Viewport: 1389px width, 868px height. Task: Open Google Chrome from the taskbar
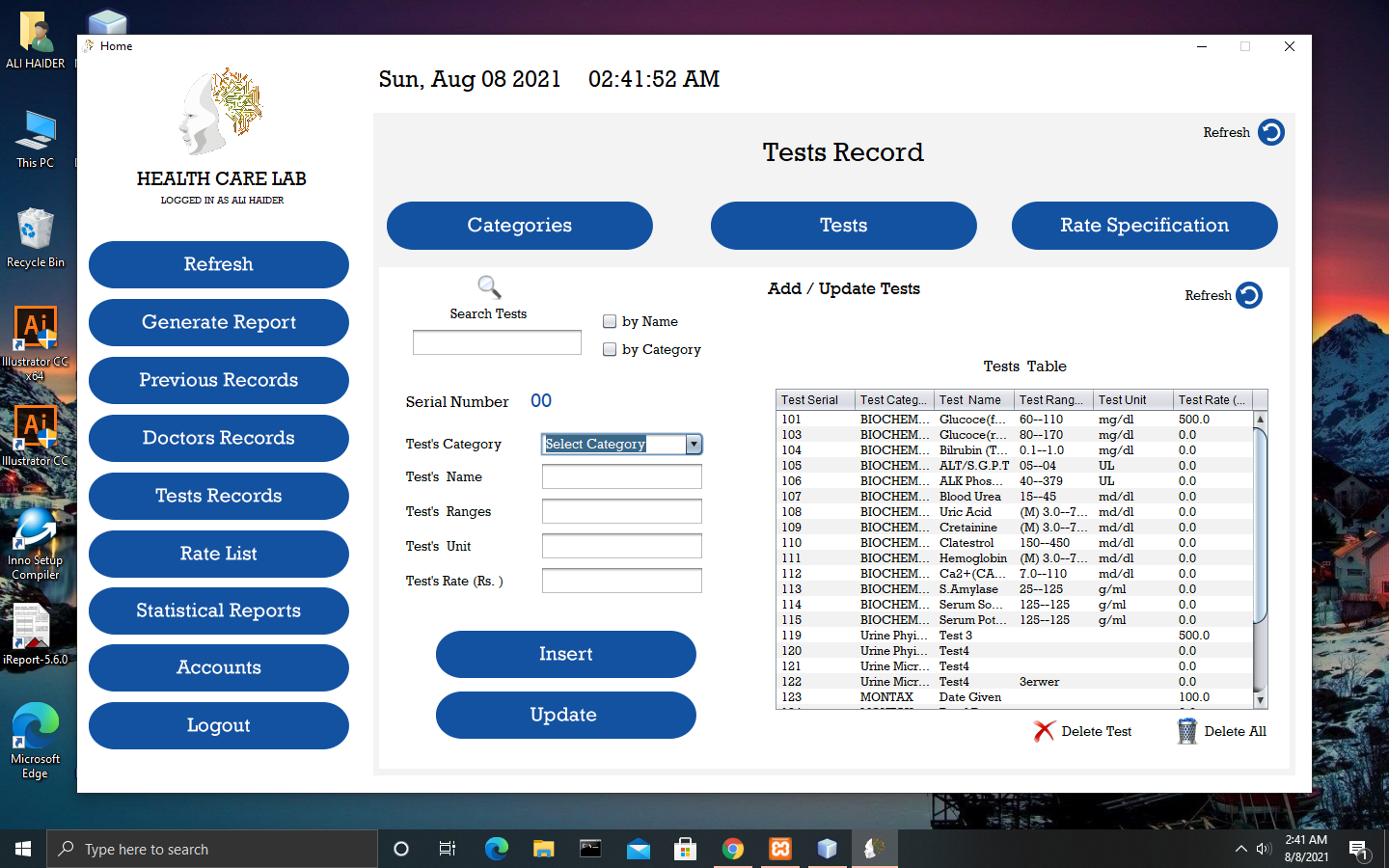[732, 849]
